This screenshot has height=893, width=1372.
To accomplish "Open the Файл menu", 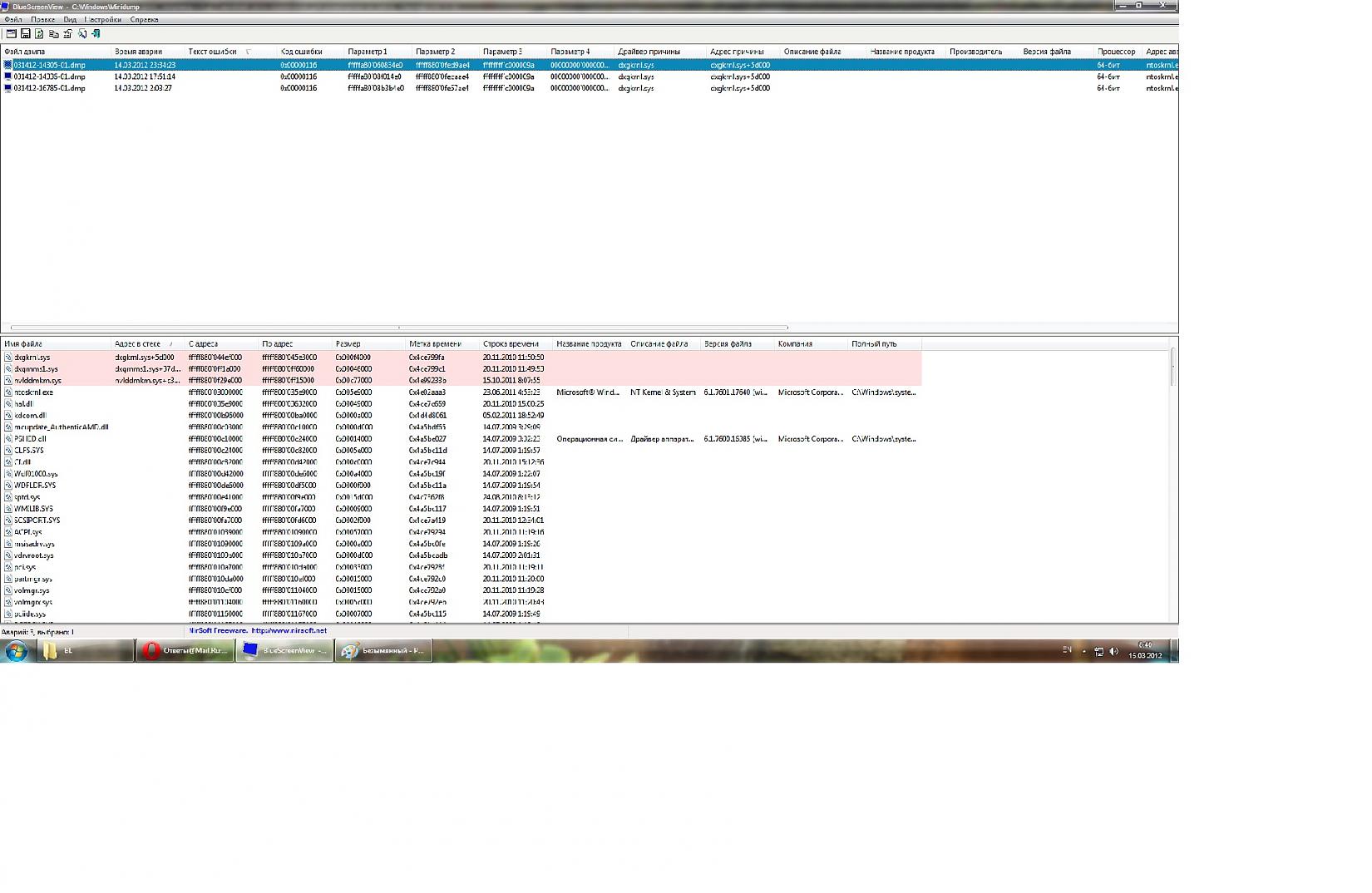I will coord(13,19).
